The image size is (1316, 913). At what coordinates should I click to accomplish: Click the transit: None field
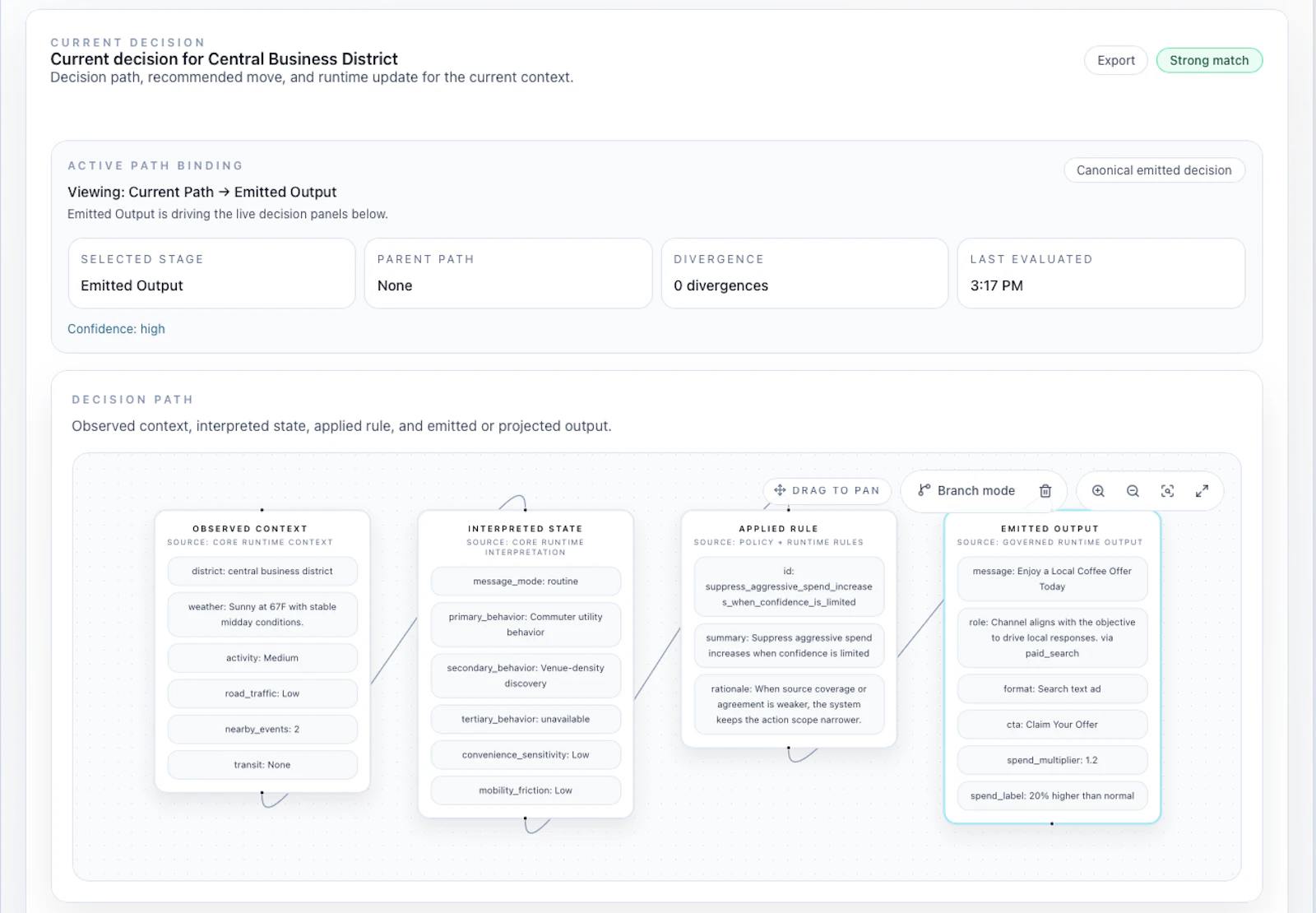(x=262, y=765)
